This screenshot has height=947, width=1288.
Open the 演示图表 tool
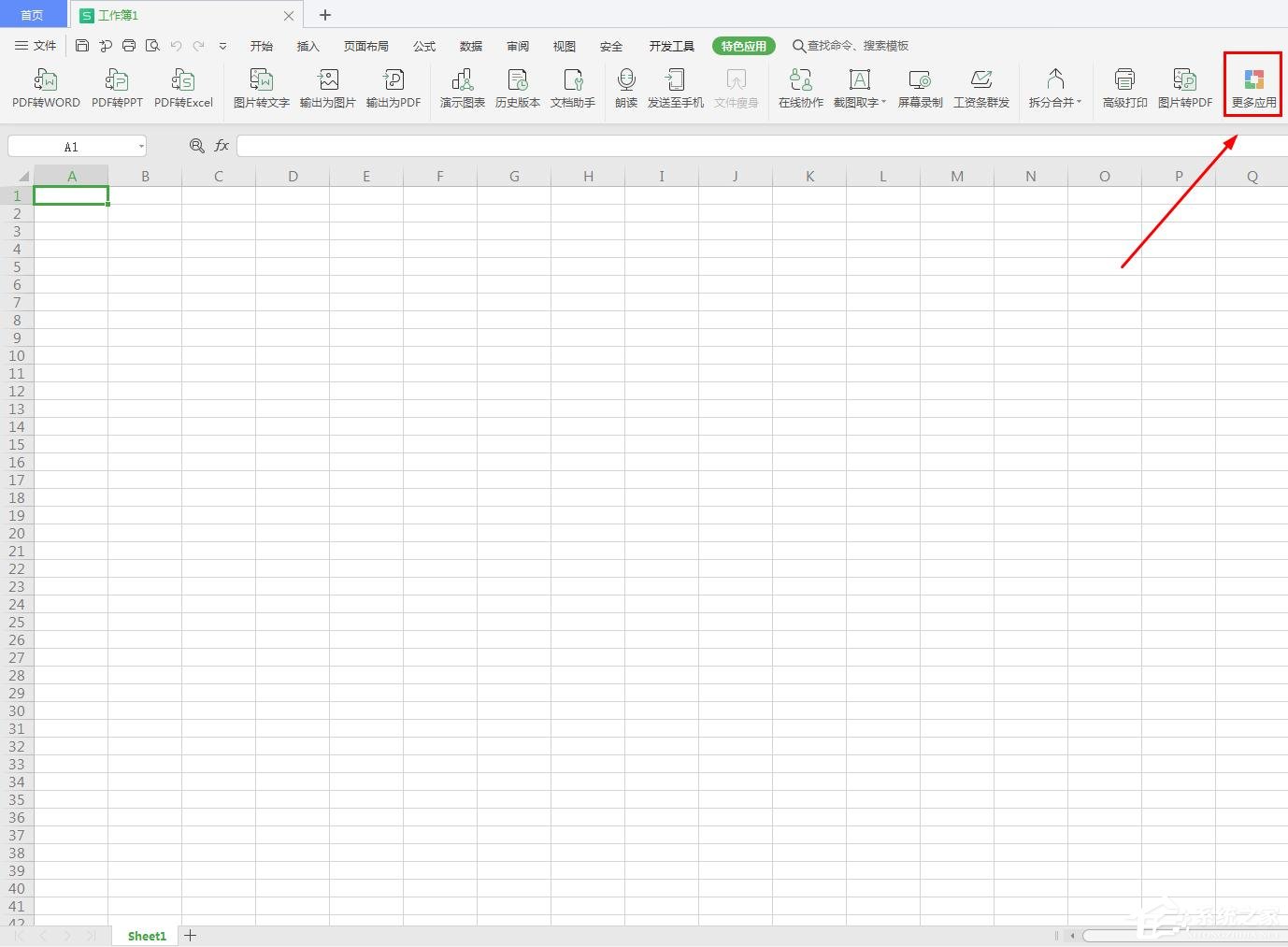tap(463, 89)
